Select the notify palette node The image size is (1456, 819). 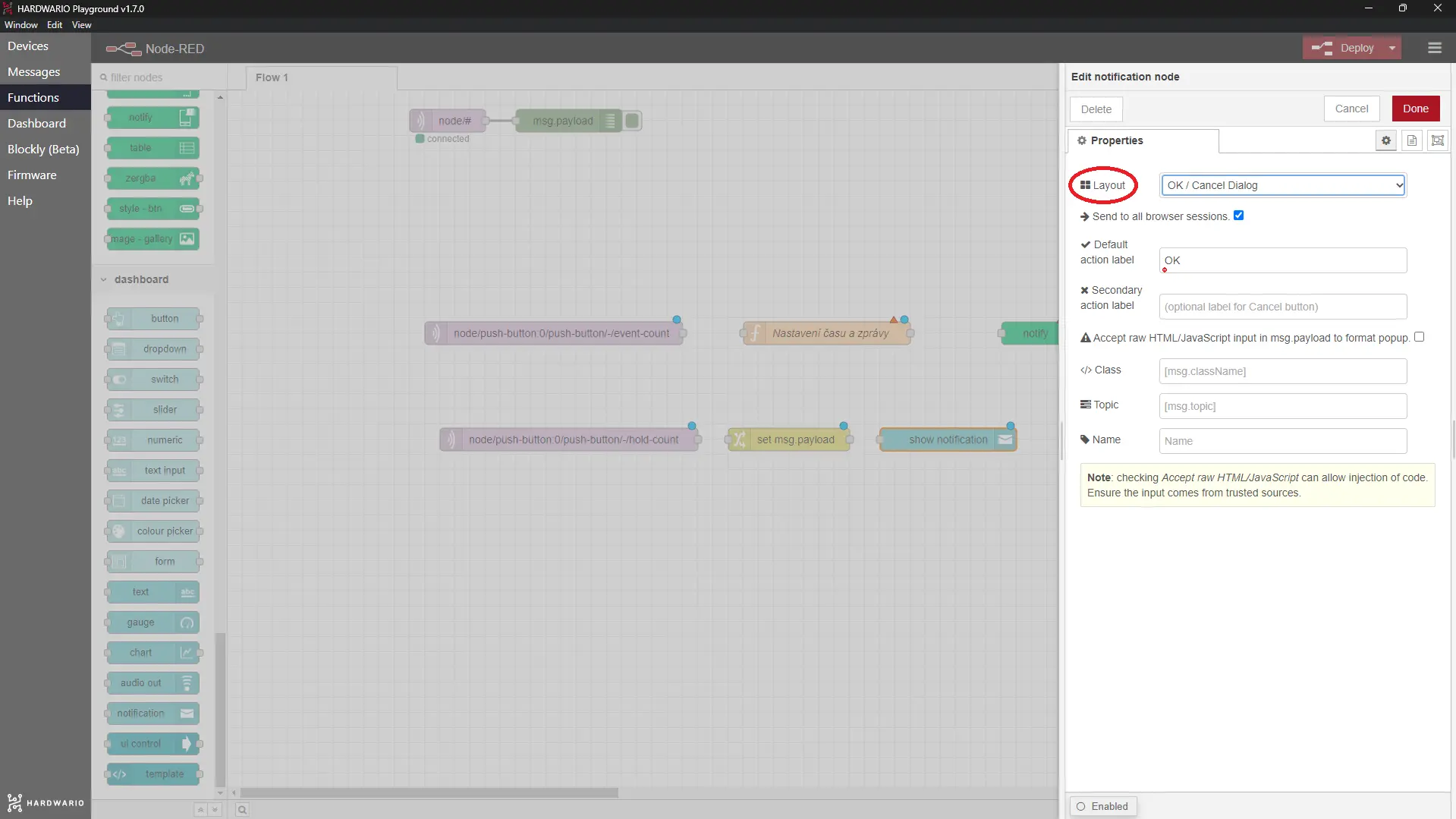coord(153,118)
